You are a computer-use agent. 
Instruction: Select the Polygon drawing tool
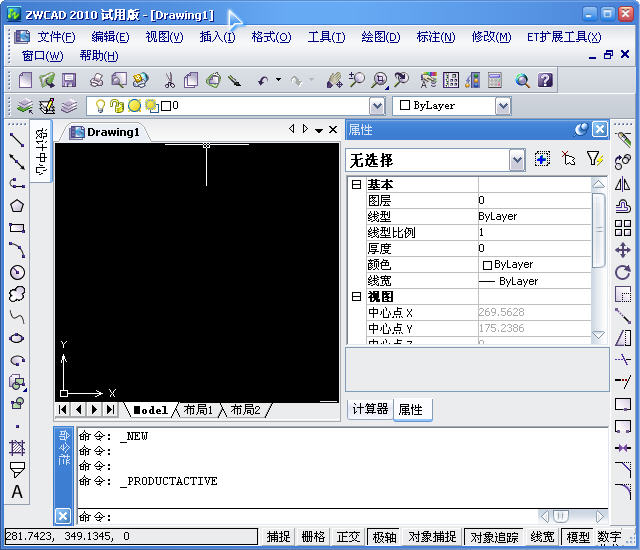[17, 206]
